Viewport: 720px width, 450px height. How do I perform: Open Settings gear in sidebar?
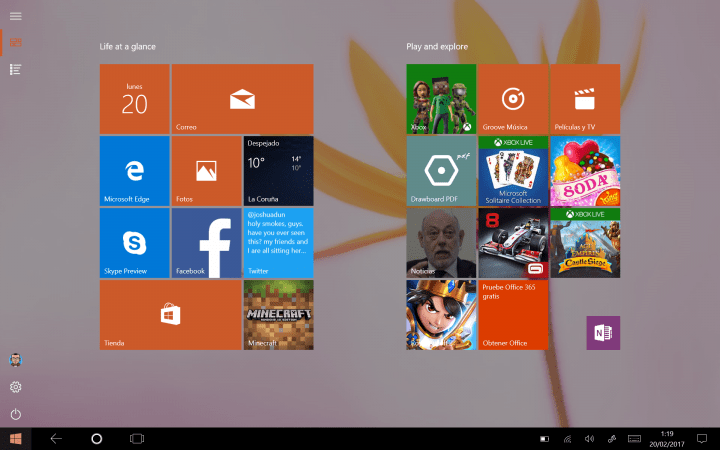[16, 387]
